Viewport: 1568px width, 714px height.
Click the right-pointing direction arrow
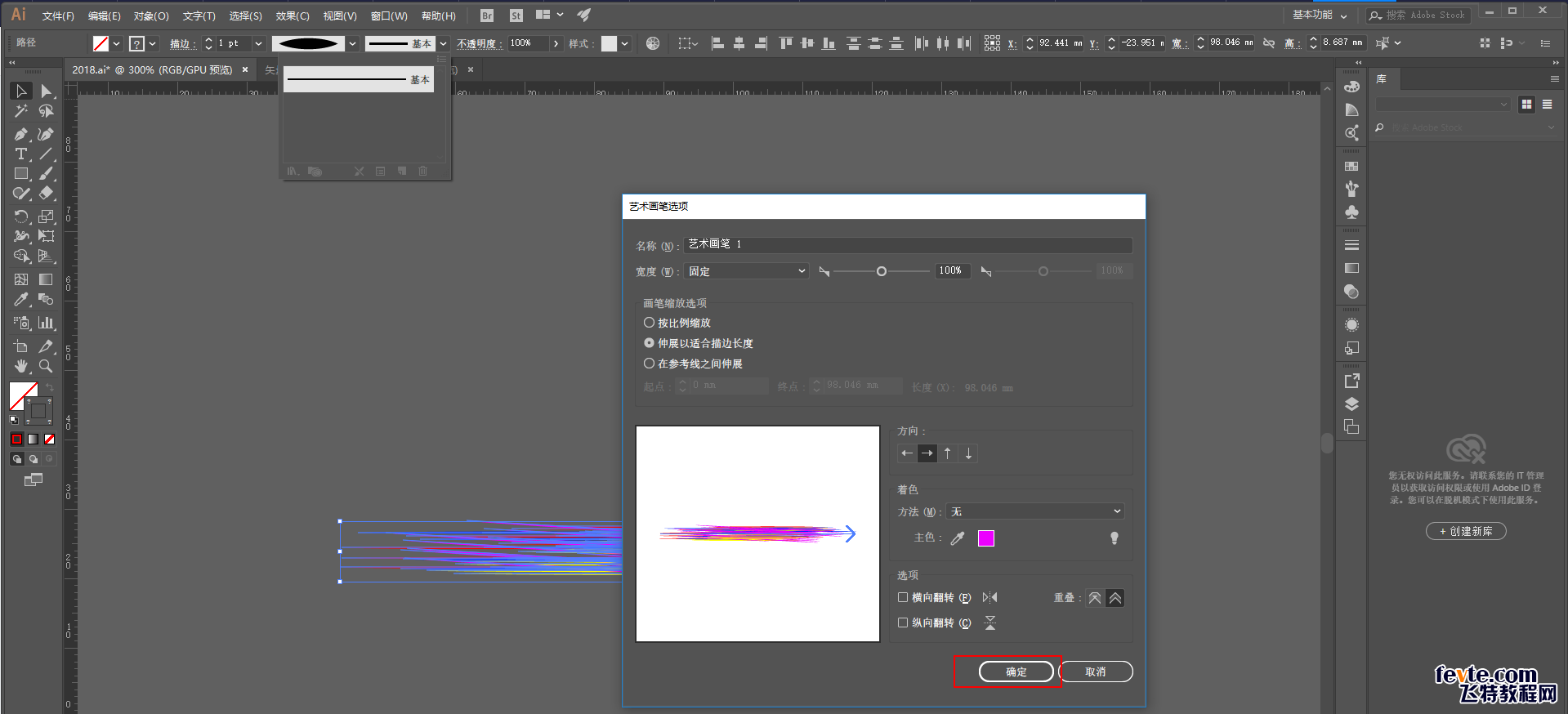point(927,453)
